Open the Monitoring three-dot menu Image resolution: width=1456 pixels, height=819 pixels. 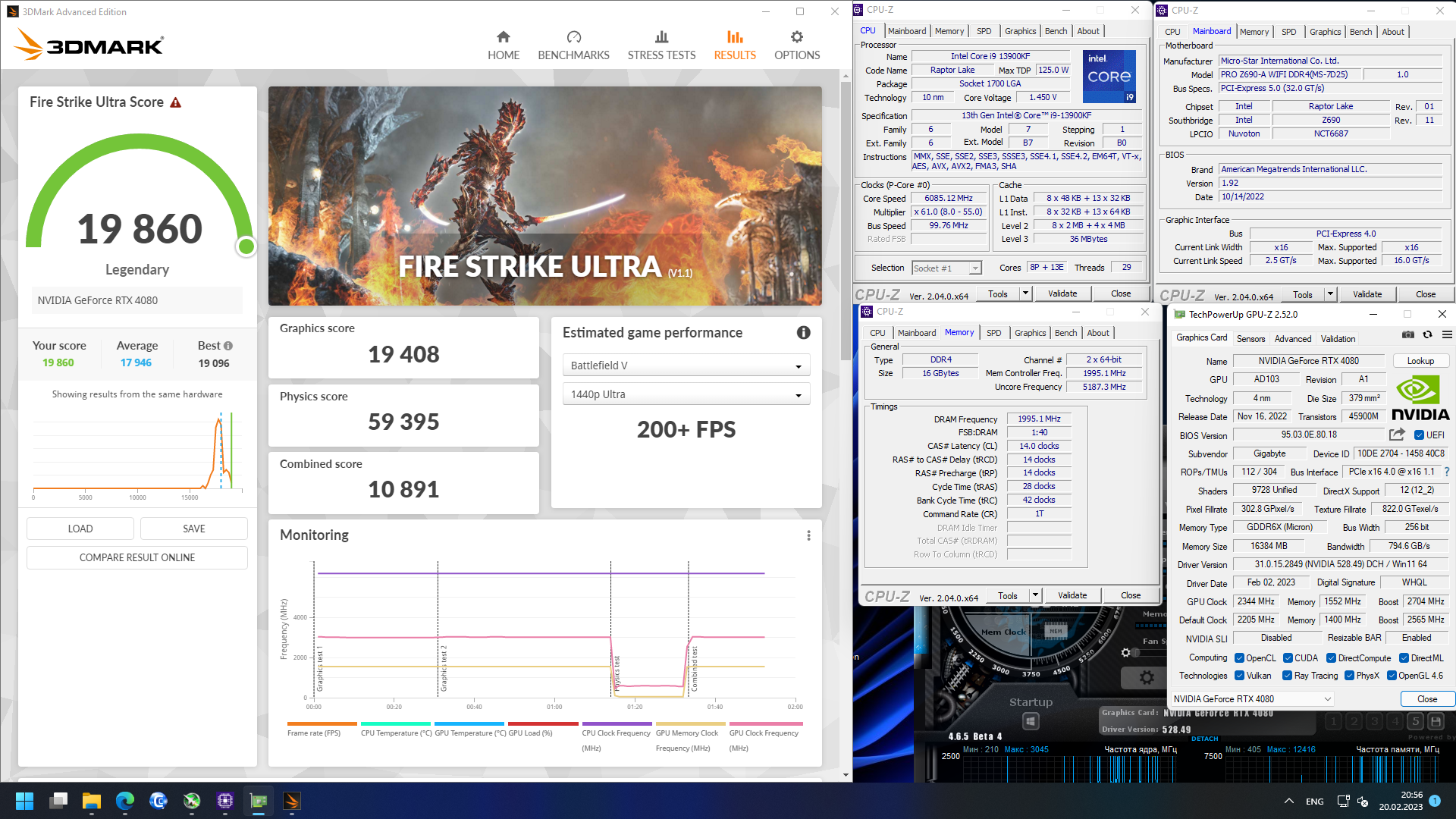[x=808, y=535]
